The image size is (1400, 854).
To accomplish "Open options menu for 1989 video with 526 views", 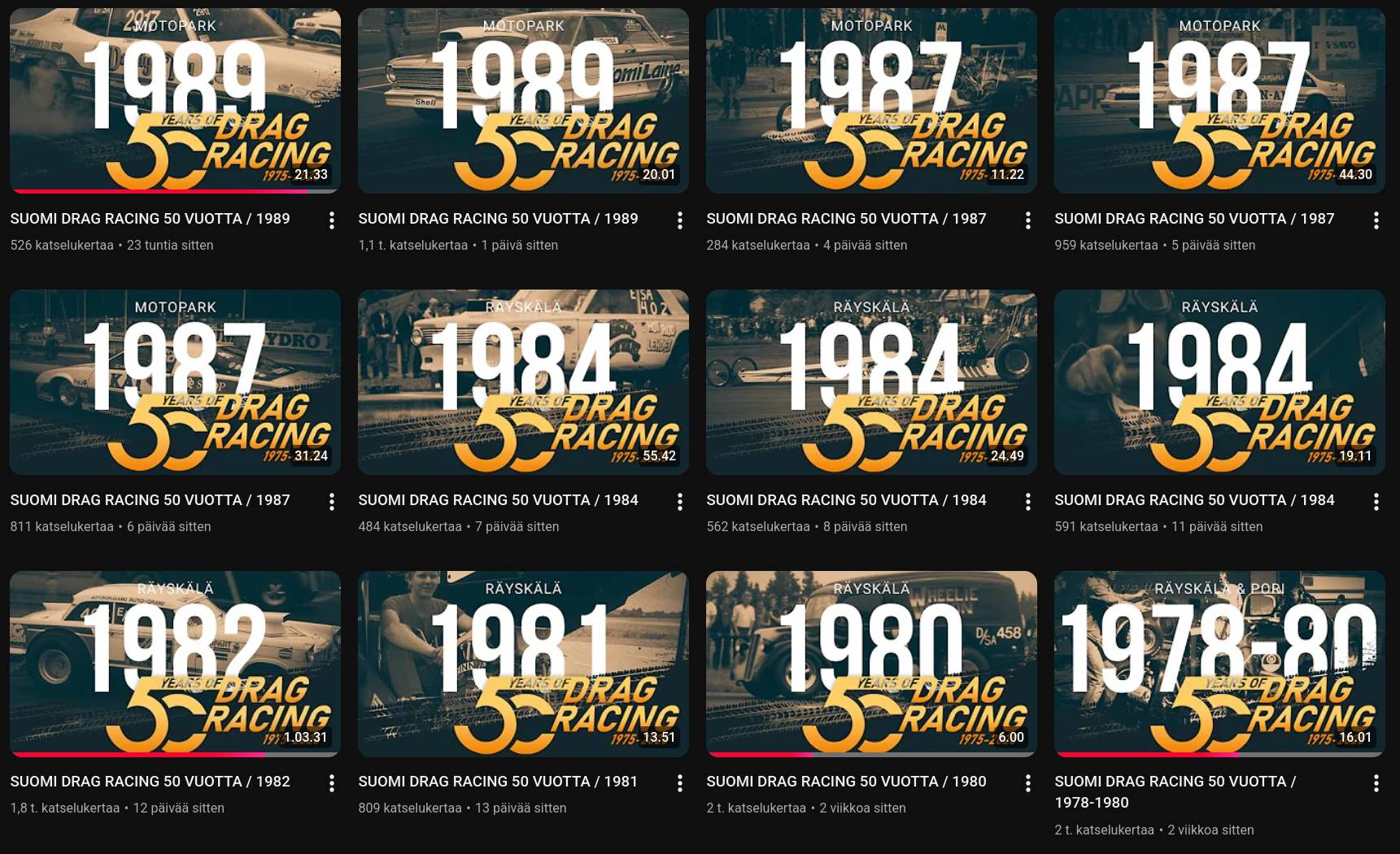I will 331,220.
